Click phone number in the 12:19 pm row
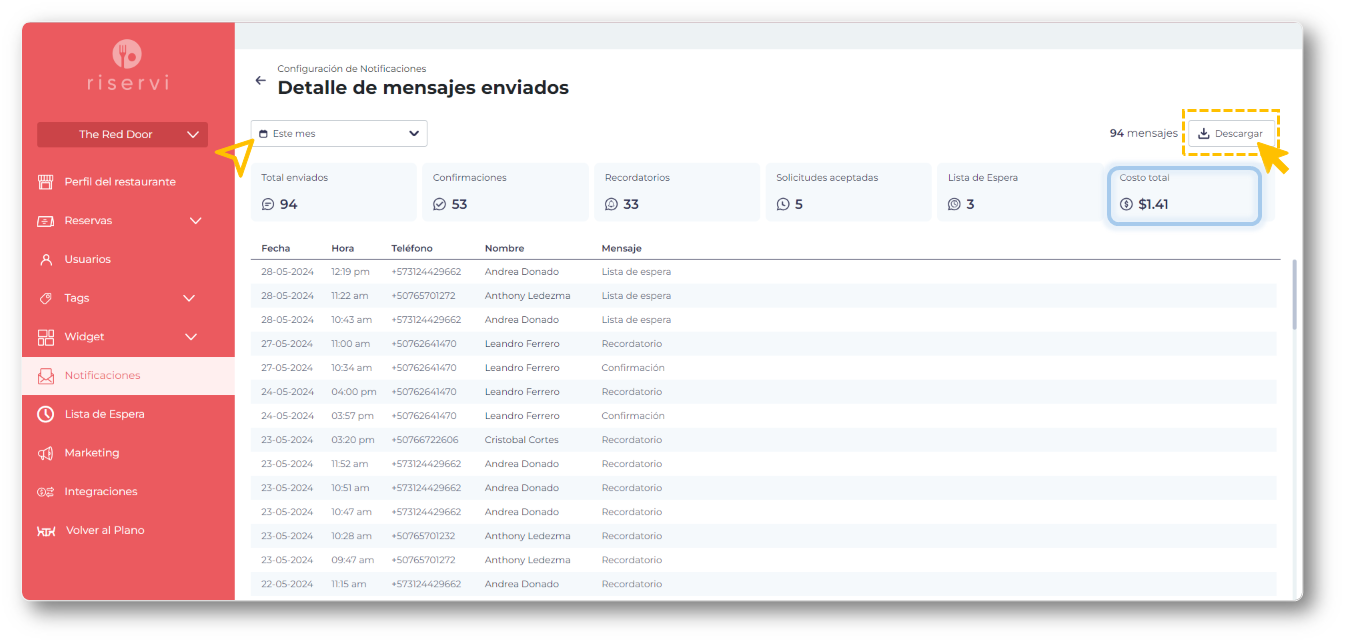Screen dimensions: 1345x643 click(426, 272)
